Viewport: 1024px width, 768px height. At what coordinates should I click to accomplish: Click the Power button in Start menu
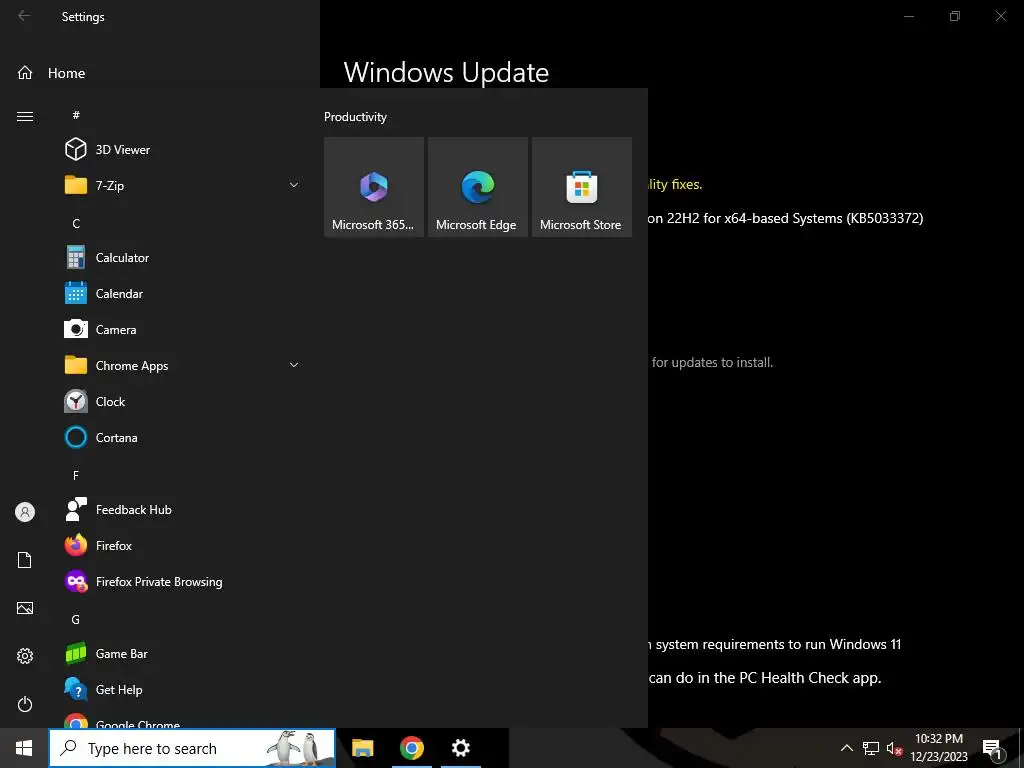(25, 704)
